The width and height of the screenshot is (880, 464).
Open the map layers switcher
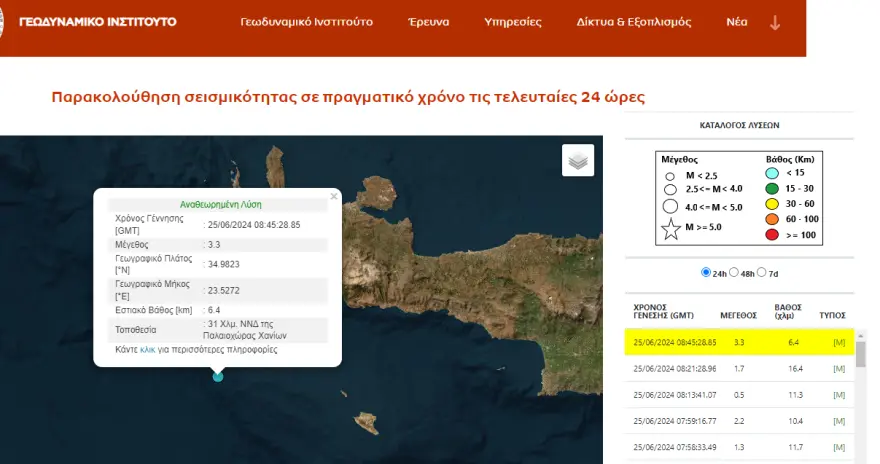pos(578,160)
